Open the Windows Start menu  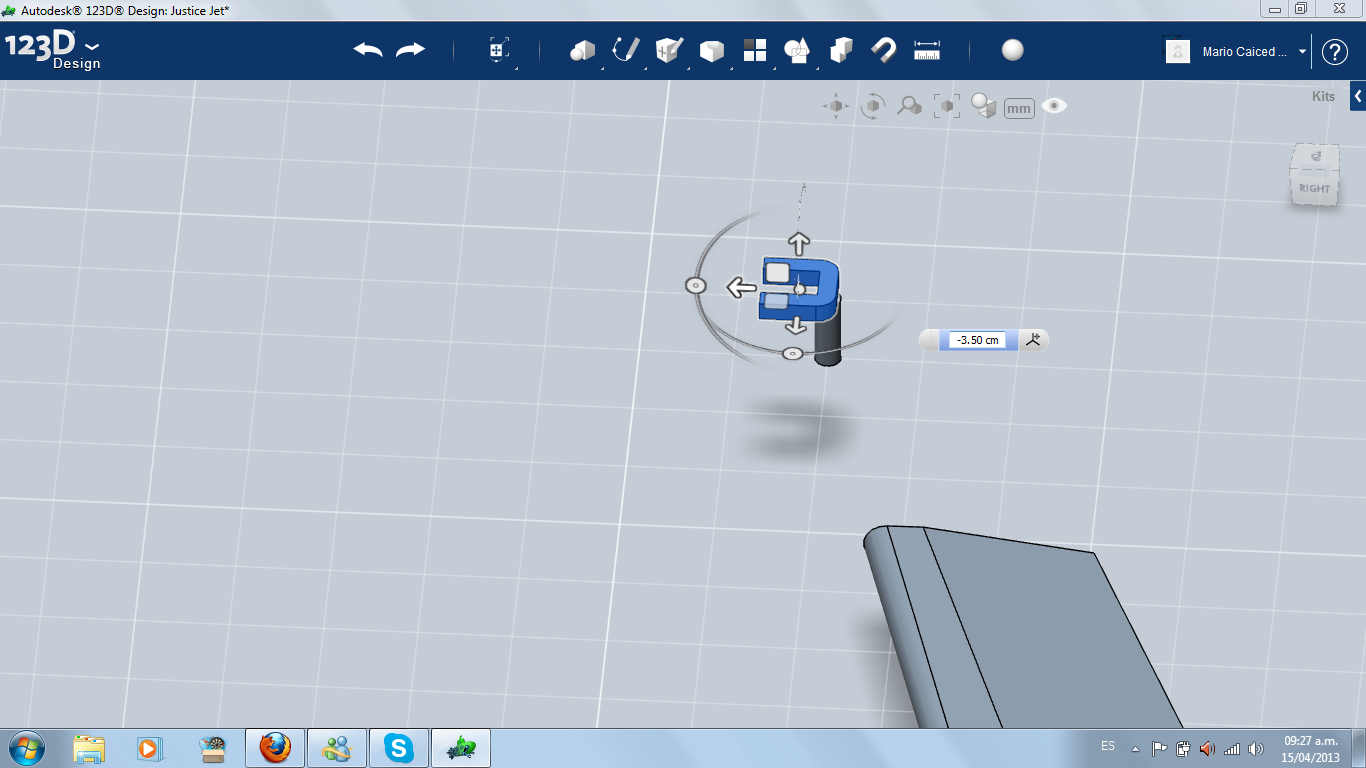tap(25, 747)
